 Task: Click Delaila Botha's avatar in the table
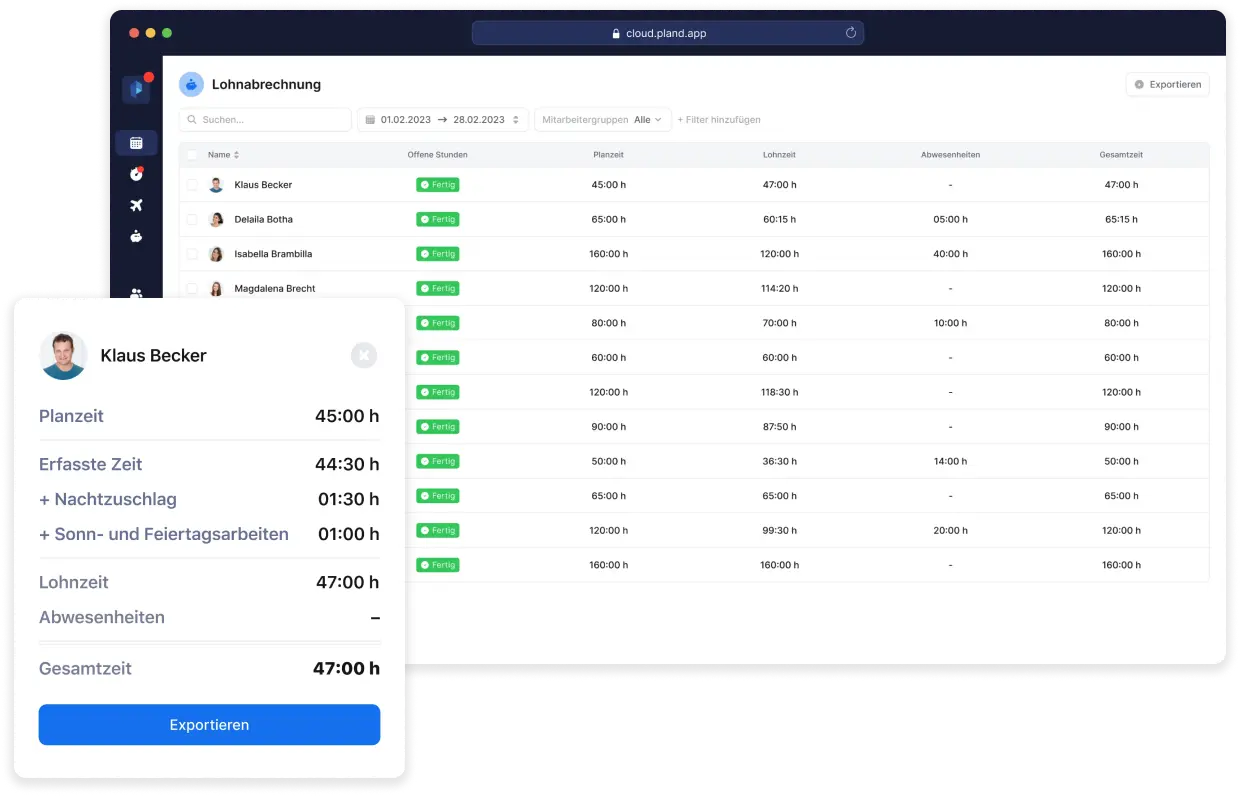pos(216,219)
